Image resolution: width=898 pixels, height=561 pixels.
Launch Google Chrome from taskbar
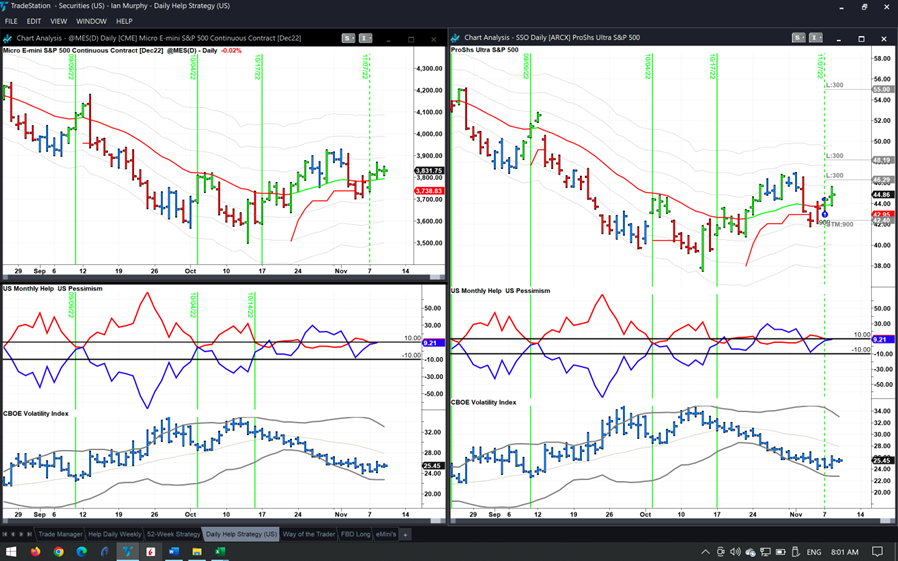pyautogui.click(x=59, y=552)
